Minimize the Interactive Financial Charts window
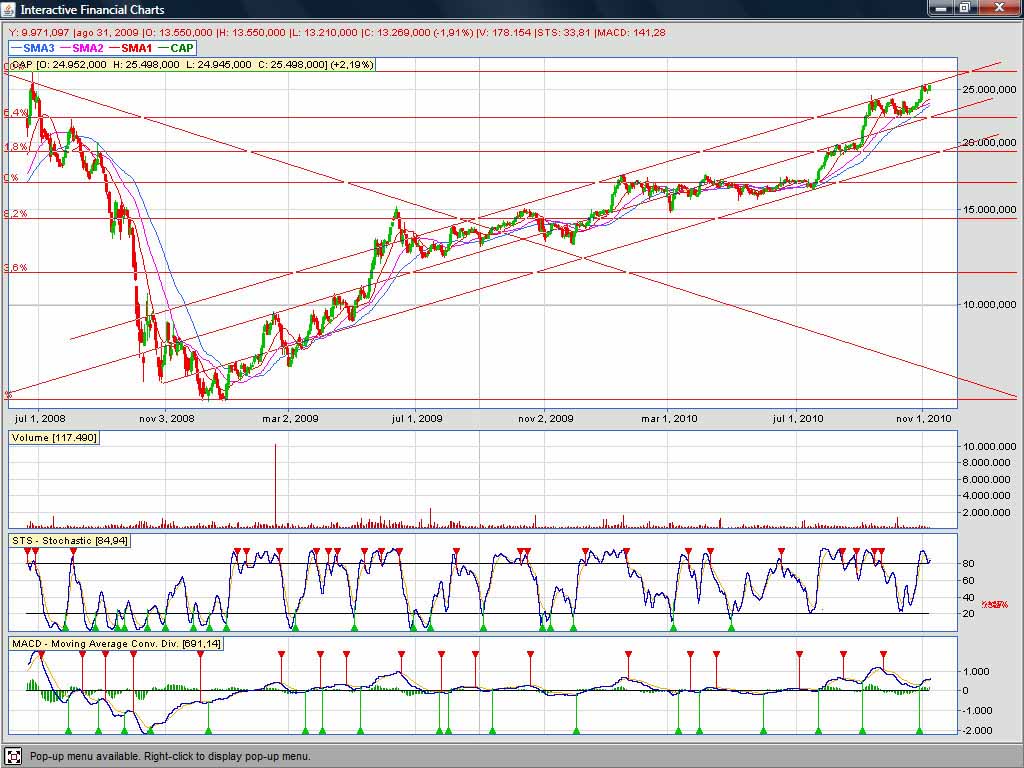 coord(942,8)
